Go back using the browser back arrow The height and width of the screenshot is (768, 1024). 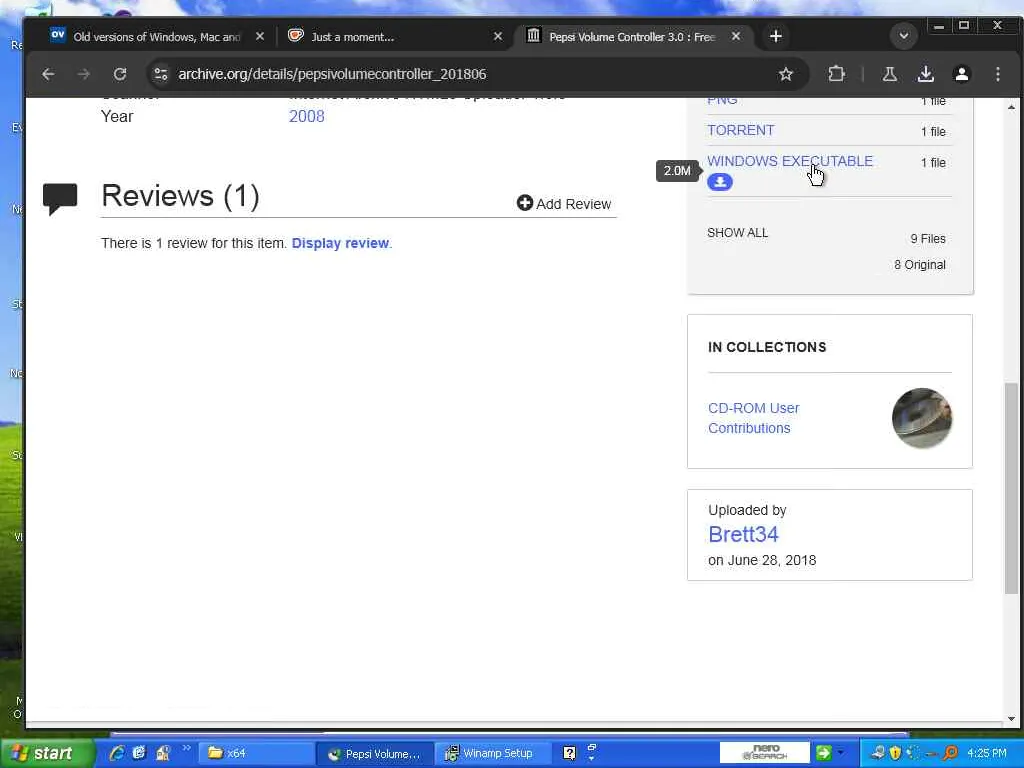click(48, 74)
